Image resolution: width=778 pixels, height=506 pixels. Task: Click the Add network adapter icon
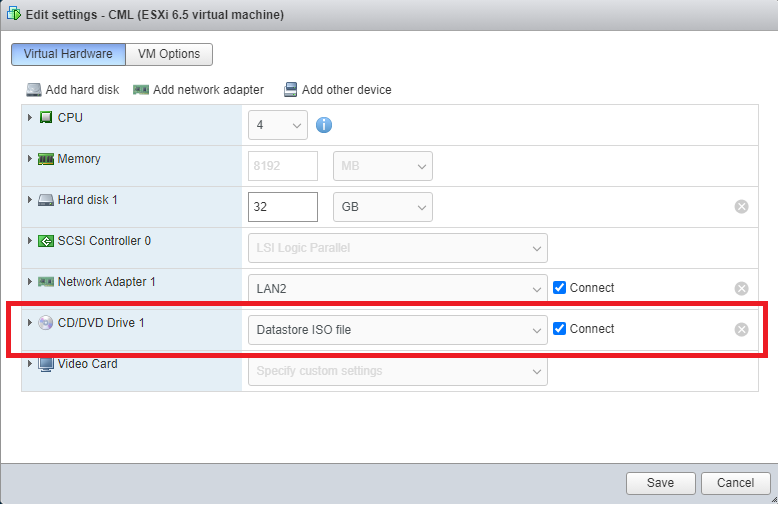(x=141, y=90)
